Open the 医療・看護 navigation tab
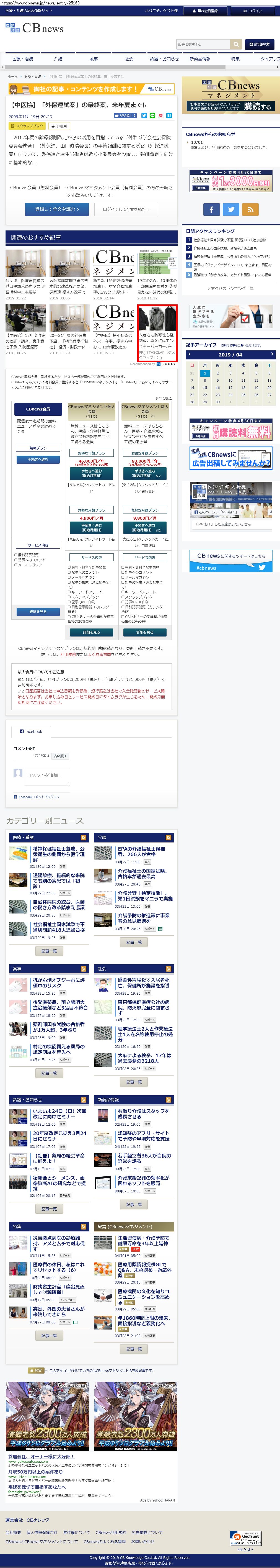 (23, 59)
